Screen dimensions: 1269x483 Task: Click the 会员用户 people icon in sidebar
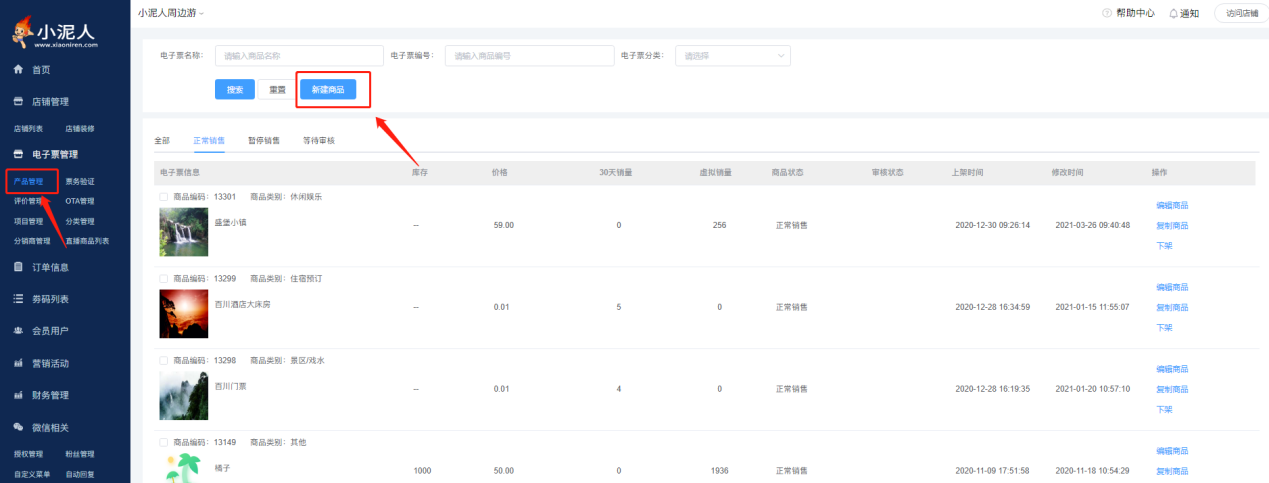tap(18, 331)
